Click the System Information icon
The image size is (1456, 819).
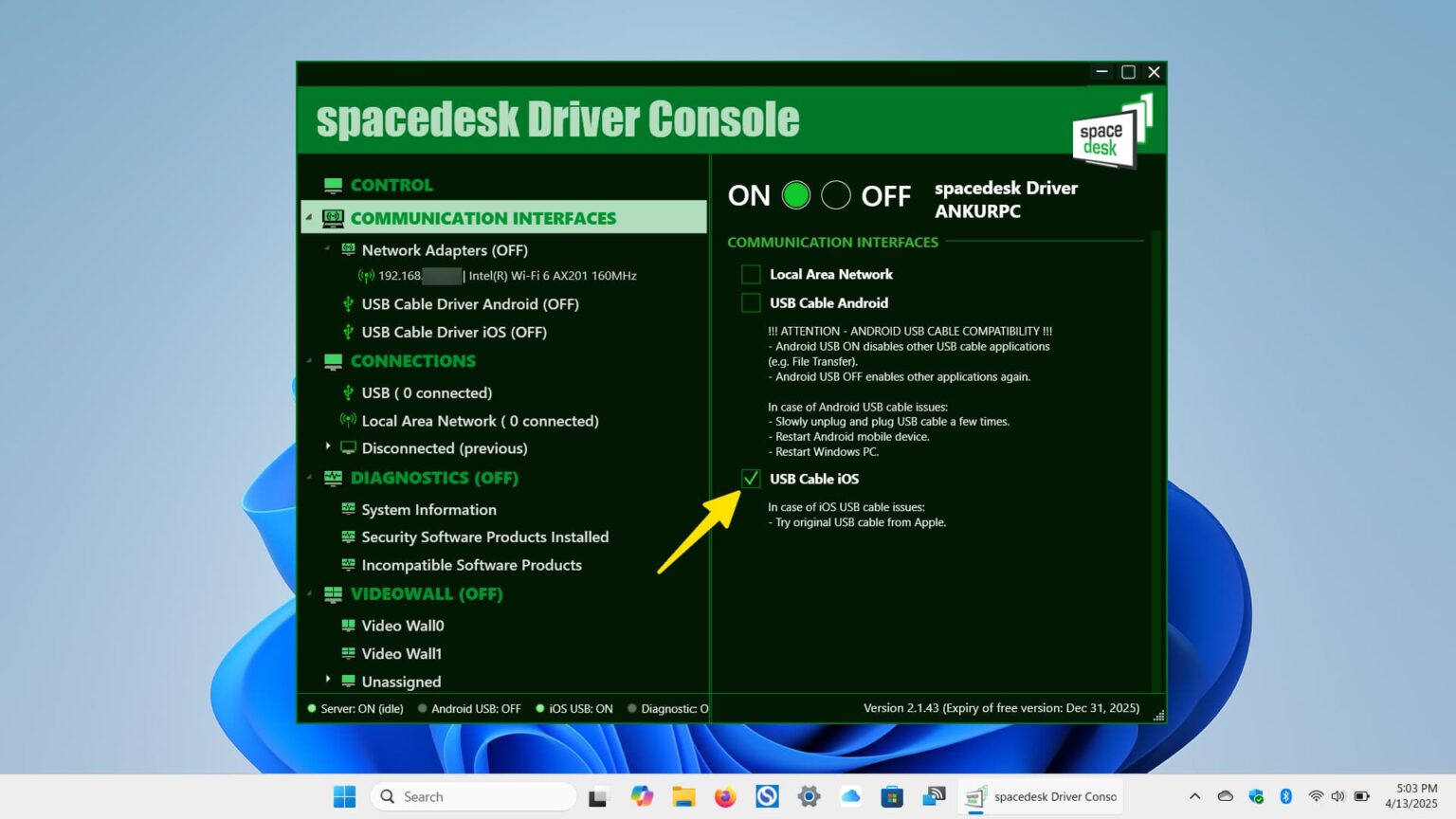[348, 509]
